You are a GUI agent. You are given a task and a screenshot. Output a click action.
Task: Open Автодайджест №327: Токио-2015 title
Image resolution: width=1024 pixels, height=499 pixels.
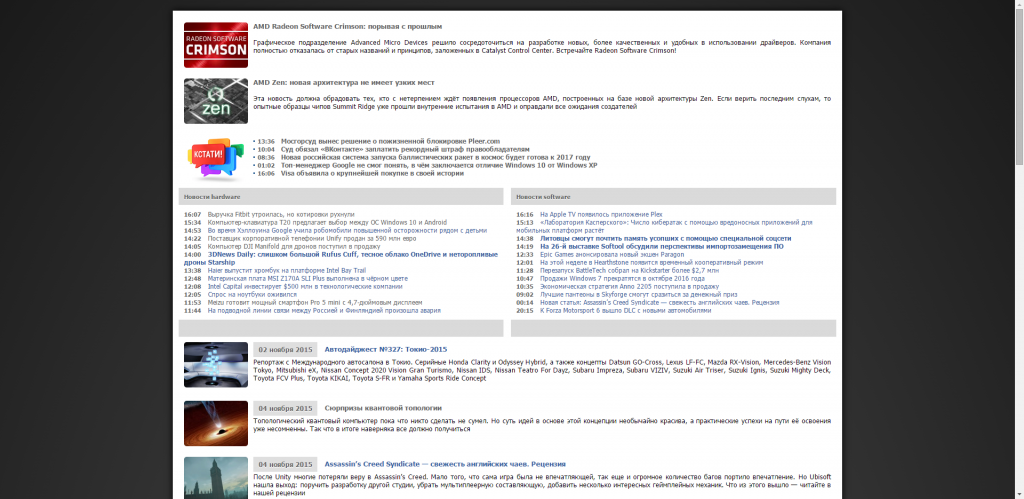[386, 349]
